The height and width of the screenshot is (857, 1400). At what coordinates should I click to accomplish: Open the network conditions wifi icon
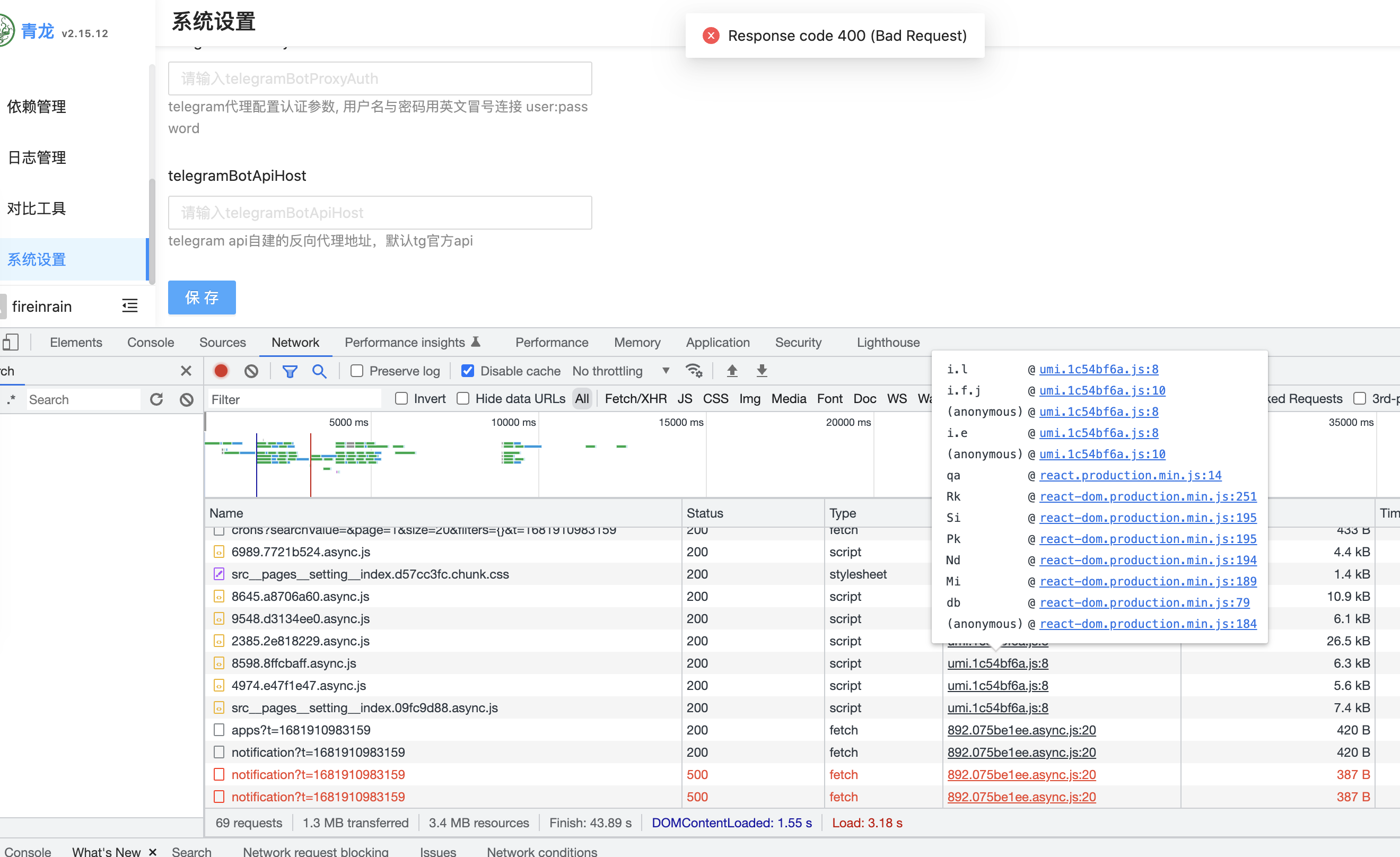(x=694, y=371)
